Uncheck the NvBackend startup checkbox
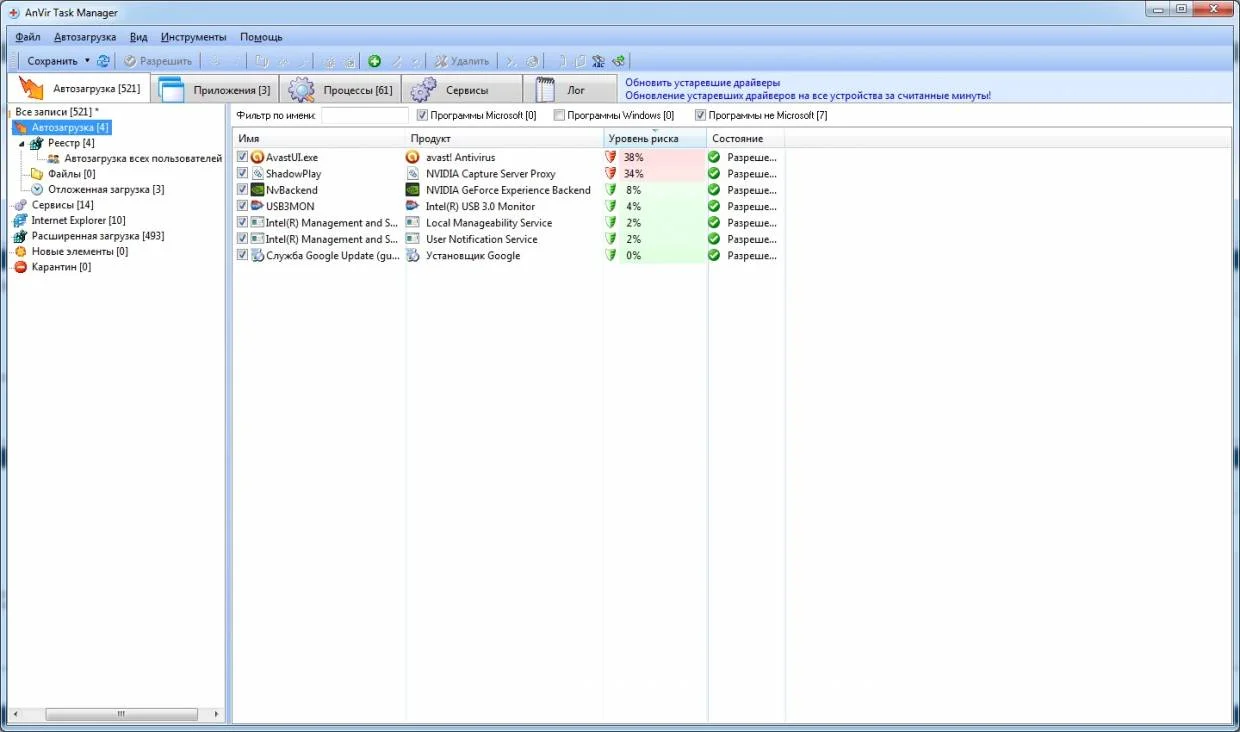The width and height of the screenshot is (1240, 732). click(x=243, y=190)
